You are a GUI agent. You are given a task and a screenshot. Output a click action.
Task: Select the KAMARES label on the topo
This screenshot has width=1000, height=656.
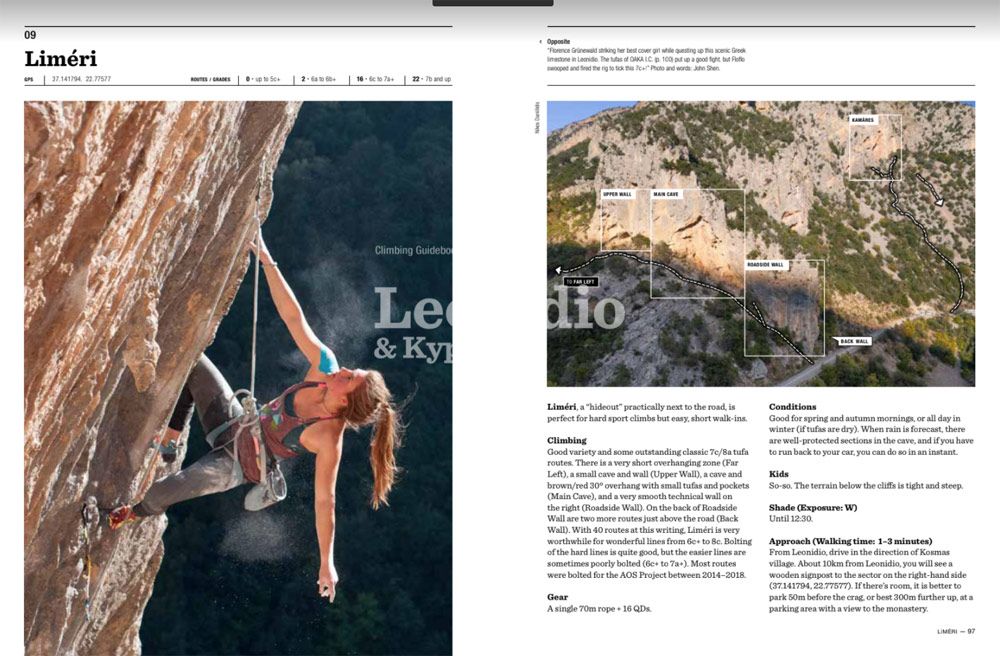[864, 119]
